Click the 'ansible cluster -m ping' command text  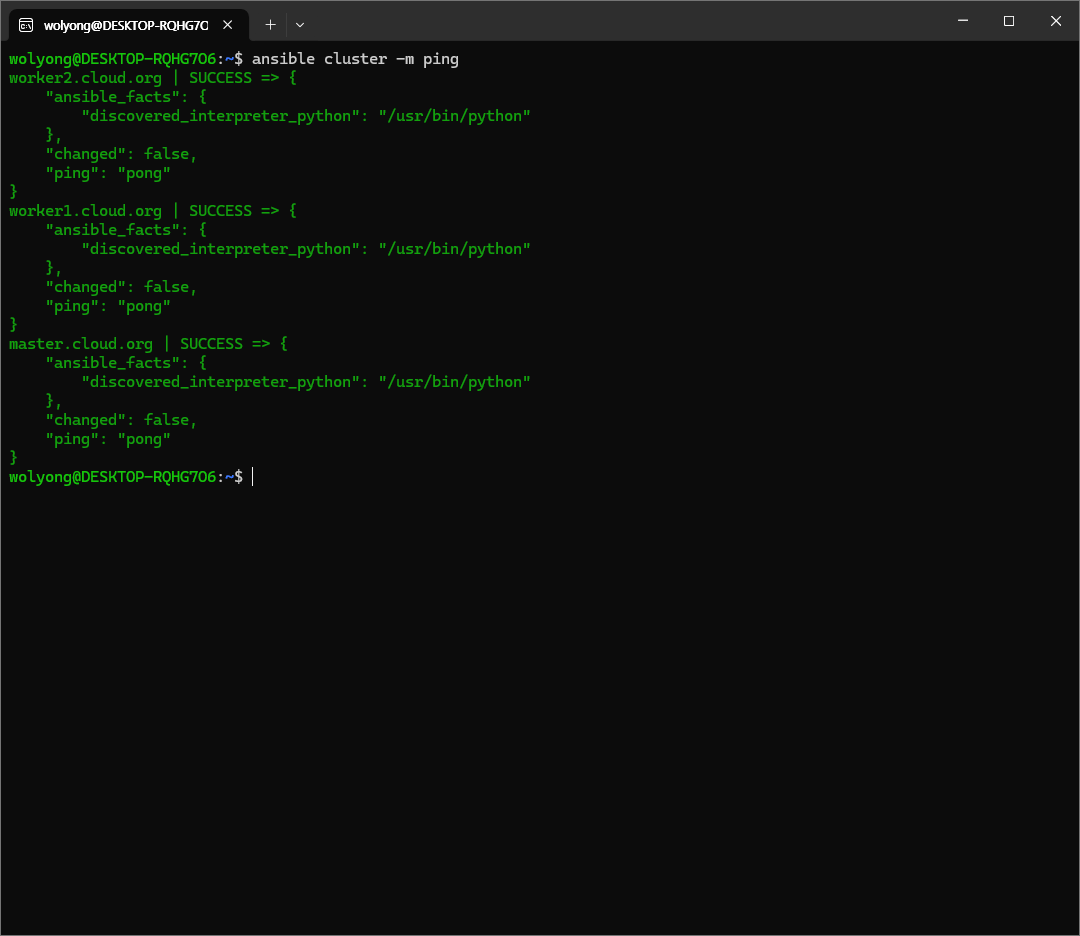(355, 59)
